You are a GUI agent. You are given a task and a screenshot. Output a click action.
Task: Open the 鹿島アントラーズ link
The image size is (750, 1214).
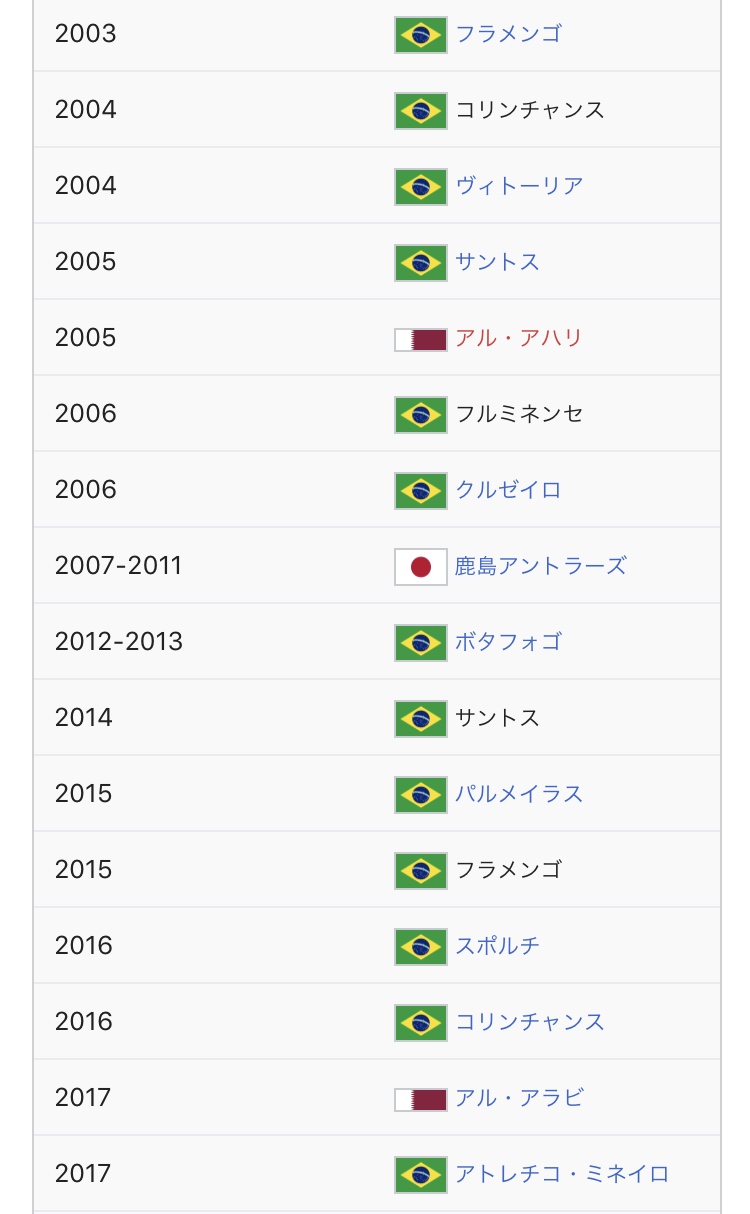click(x=540, y=566)
